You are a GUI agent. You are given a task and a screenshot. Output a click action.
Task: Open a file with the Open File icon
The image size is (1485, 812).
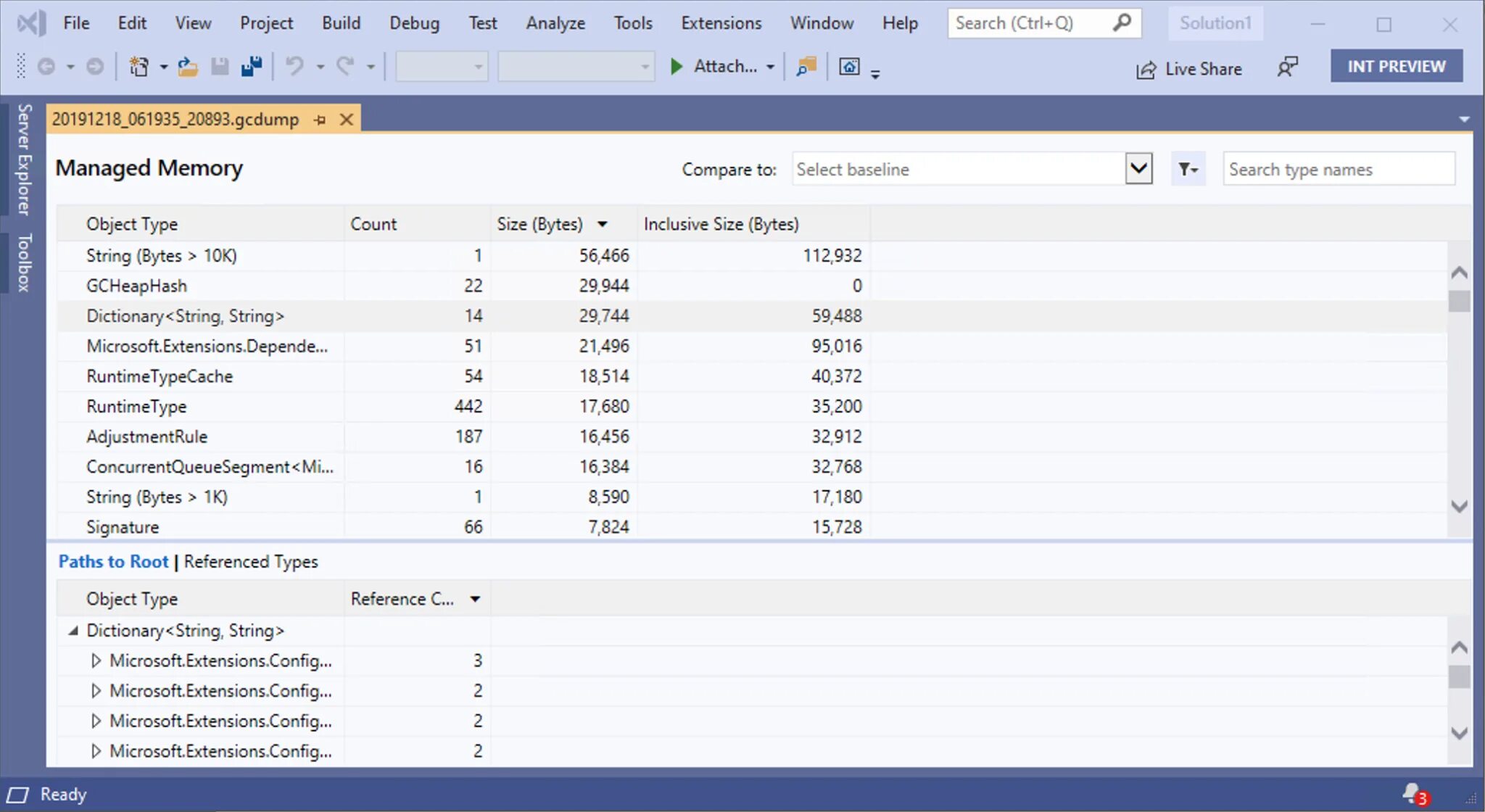[188, 66]
